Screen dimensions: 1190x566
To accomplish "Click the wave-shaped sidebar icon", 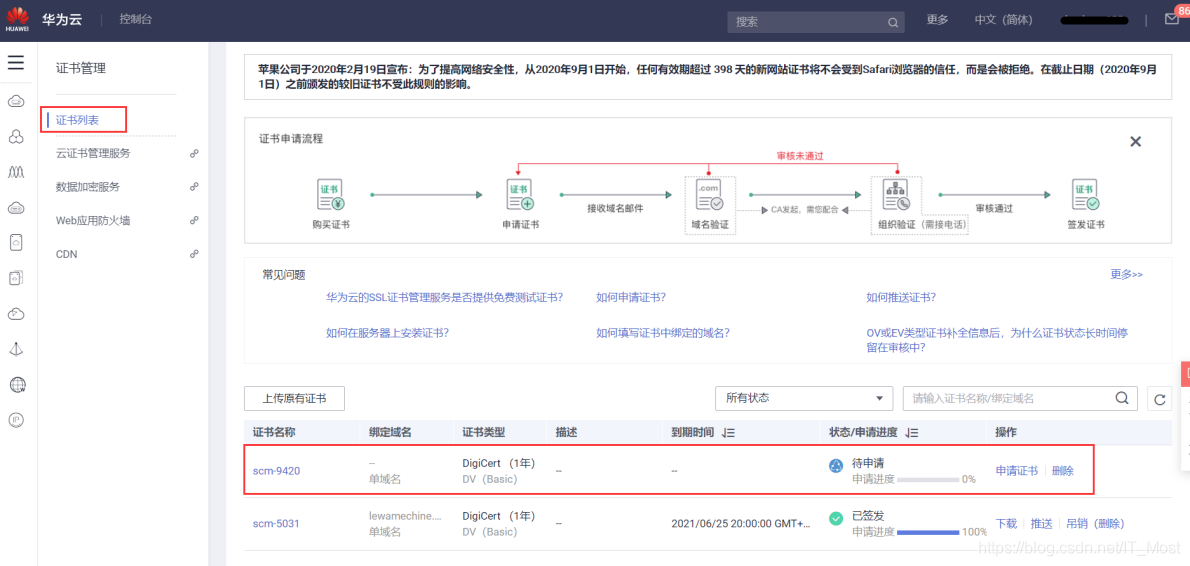I will tap(16, 171).
